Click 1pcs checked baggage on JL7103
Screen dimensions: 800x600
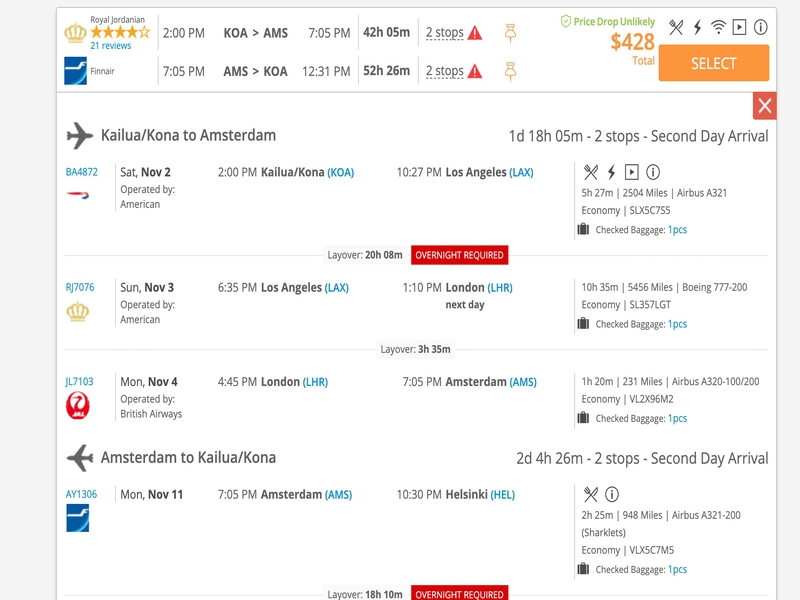[x=678, y=418]
